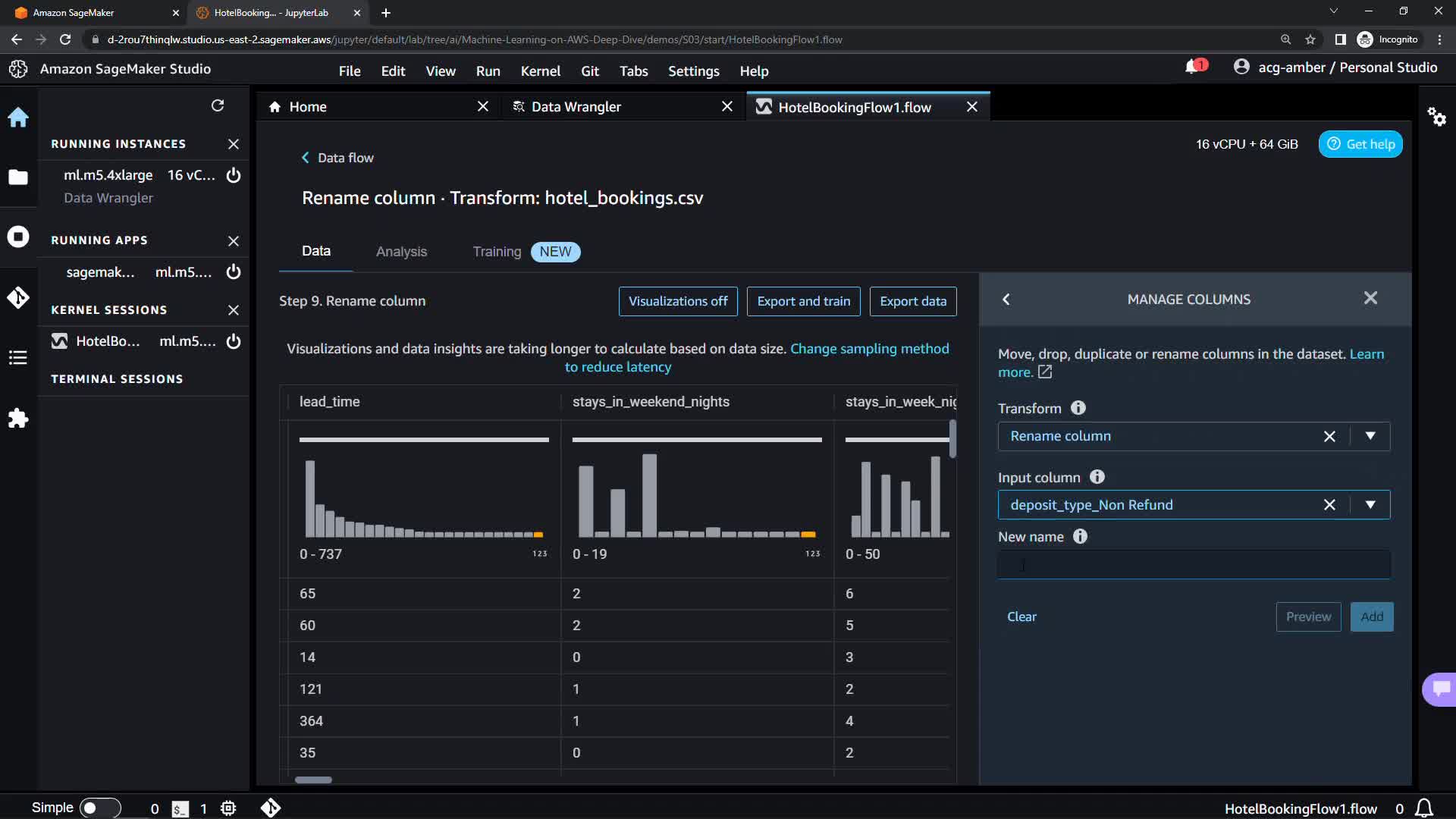Open the Input column dropdown arrow
1456x819 pixels.
click(1370, 505)
